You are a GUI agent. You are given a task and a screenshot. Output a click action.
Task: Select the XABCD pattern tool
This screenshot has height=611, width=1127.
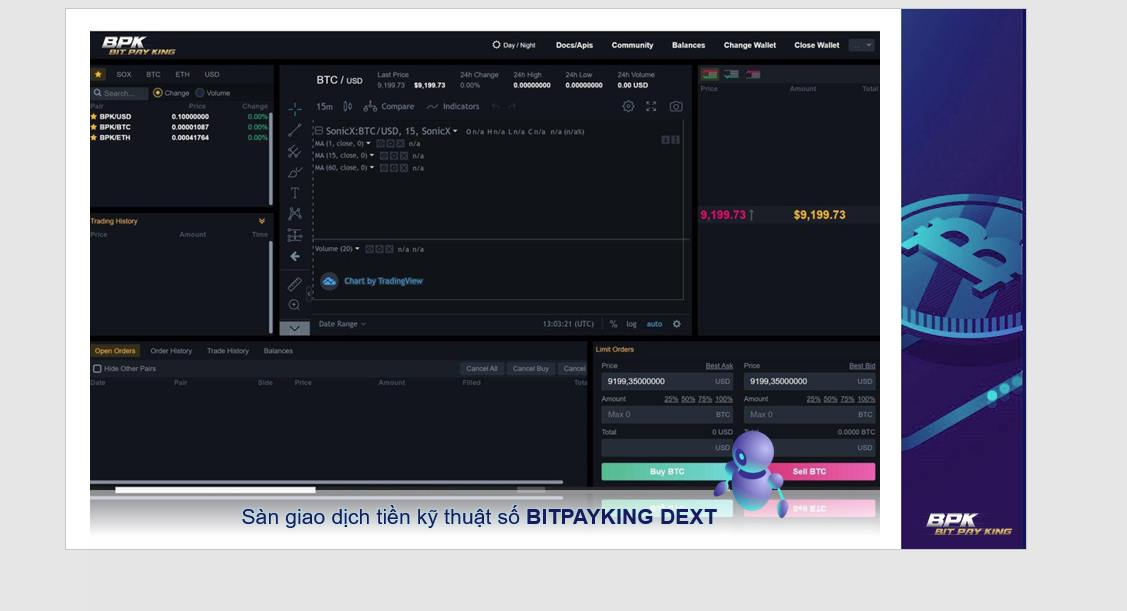[295, 213]
